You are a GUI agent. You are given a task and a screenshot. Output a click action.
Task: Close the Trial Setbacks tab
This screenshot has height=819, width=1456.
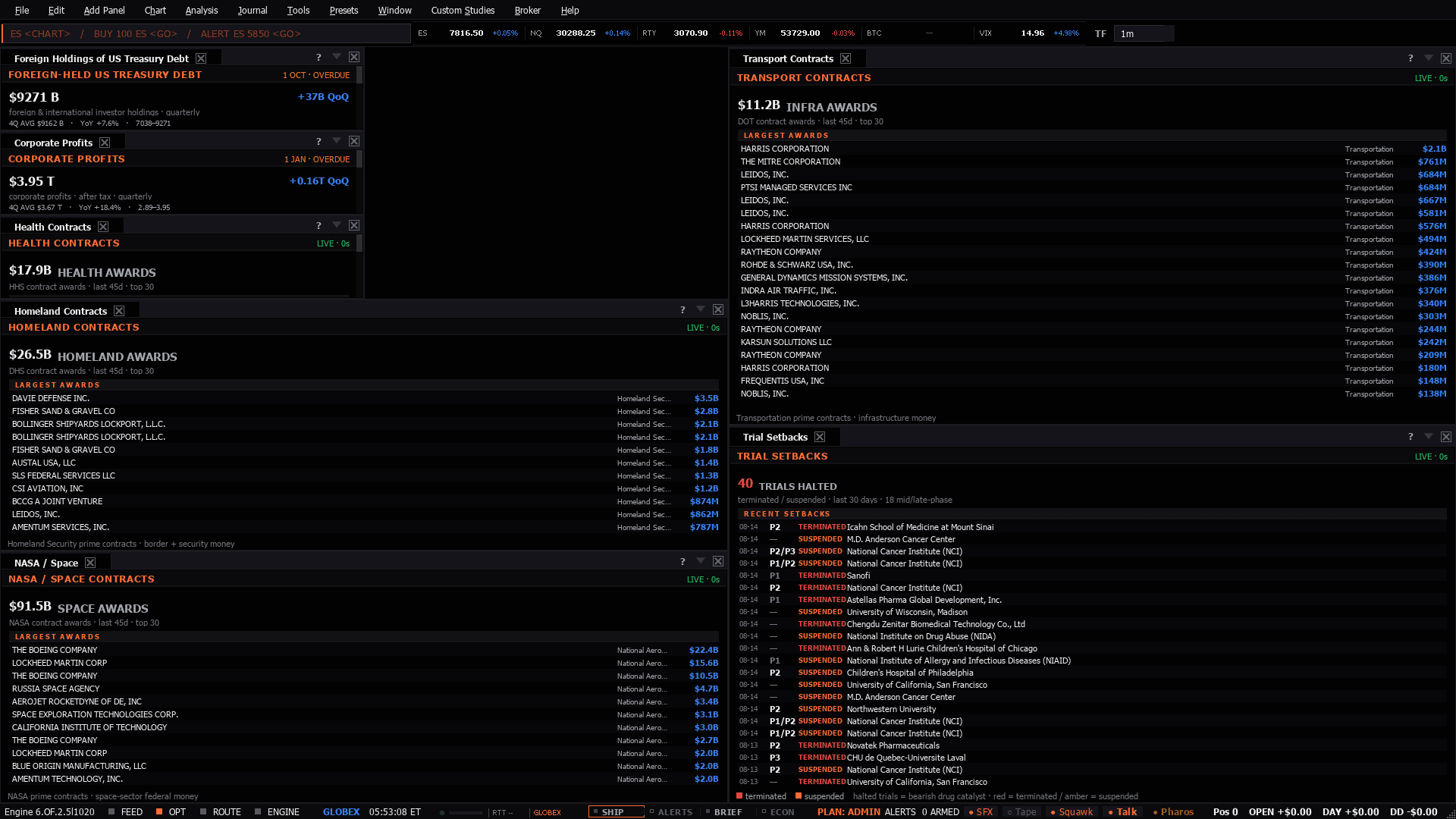click(820, 437)
